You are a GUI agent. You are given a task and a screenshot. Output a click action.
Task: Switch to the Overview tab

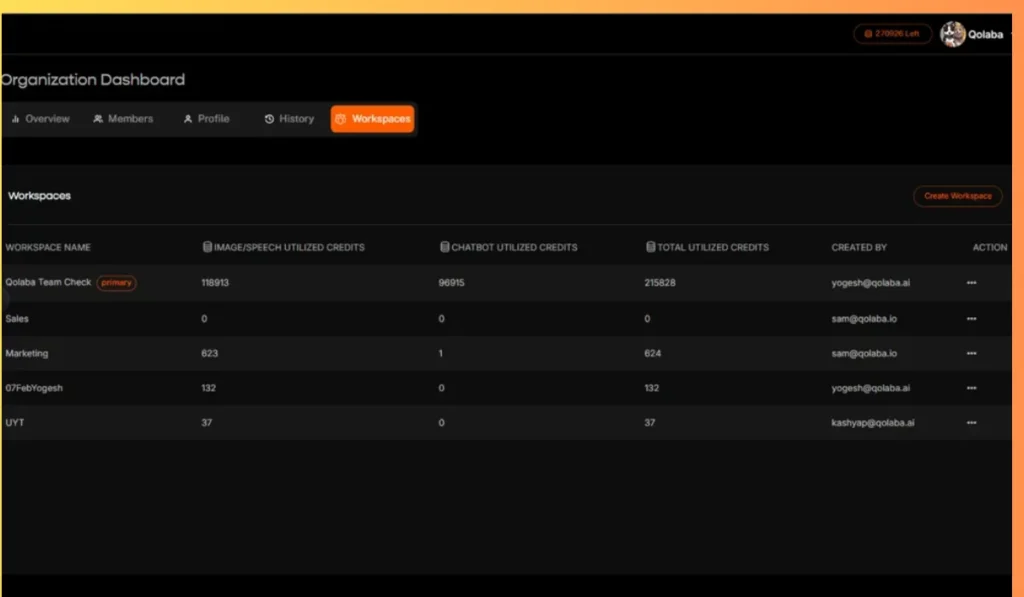pos(40,119)
